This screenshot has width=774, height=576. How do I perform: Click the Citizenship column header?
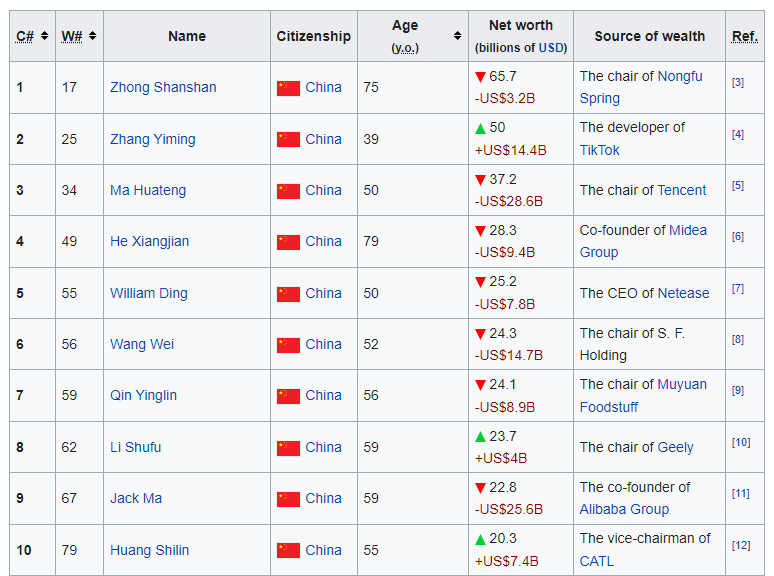click(313, 36)
